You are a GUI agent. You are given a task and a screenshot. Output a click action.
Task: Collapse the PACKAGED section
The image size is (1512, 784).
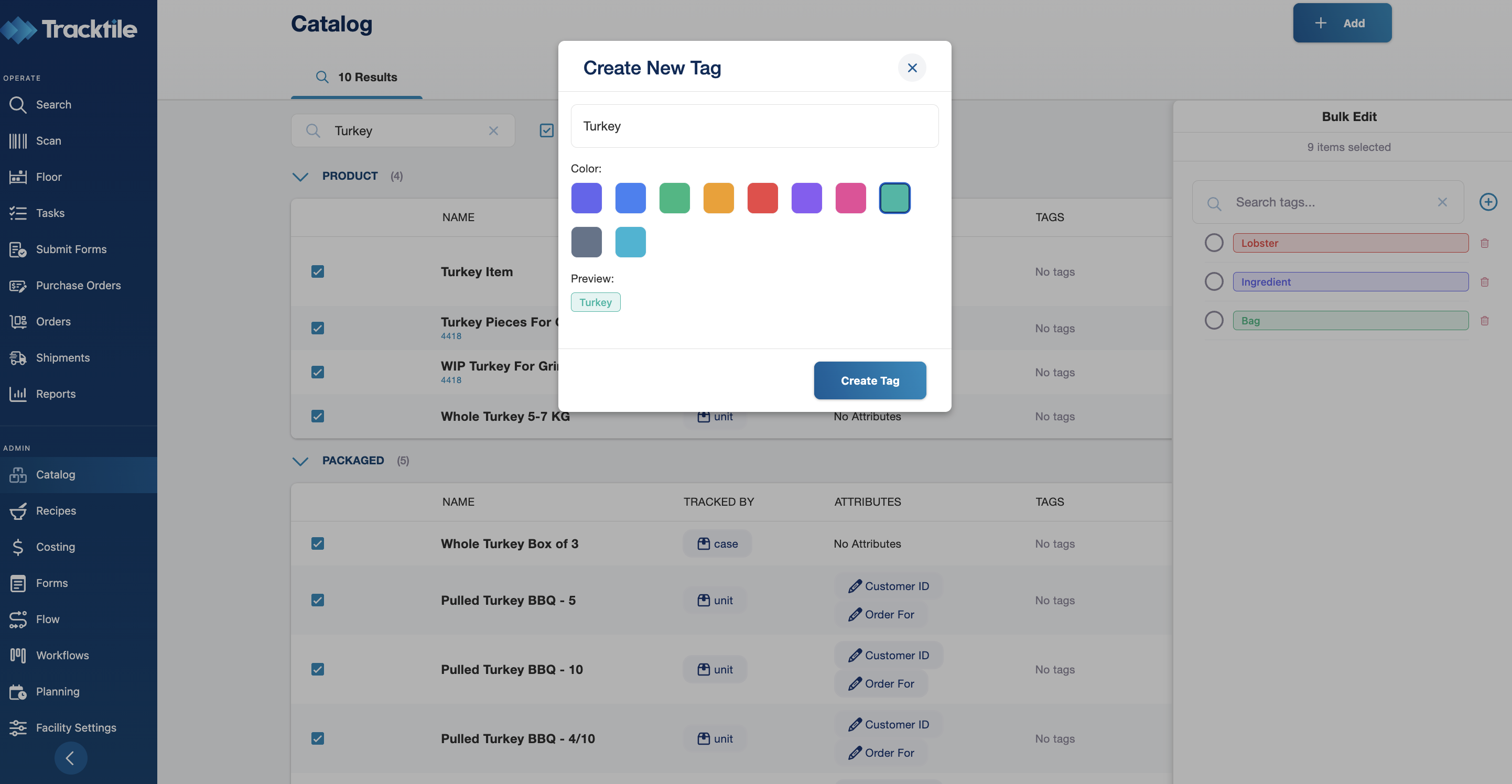[x=300, y=461]
